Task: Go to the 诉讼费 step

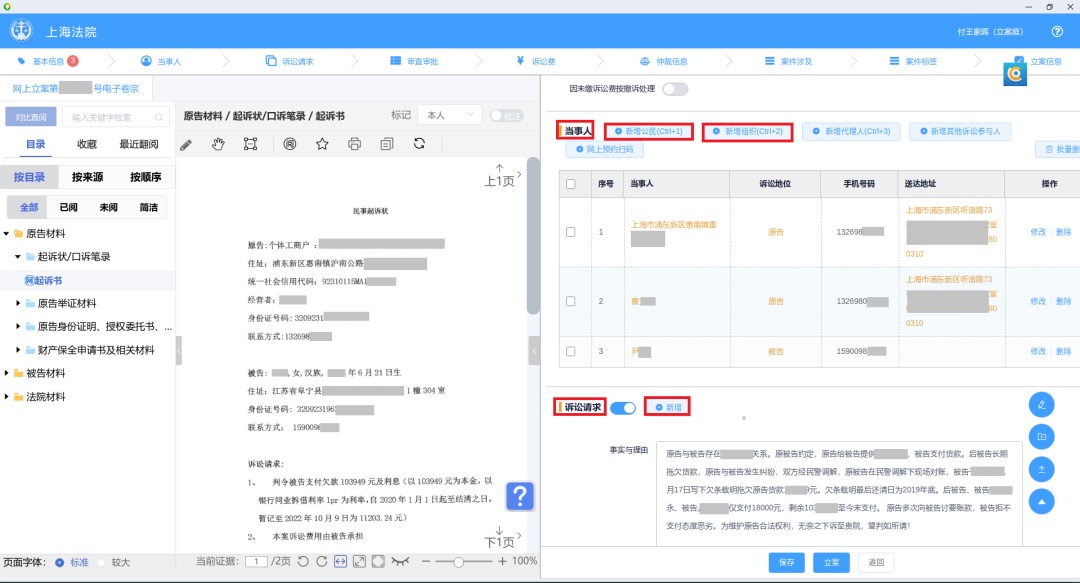Action: pyautogui.click(x=536, y=61)
